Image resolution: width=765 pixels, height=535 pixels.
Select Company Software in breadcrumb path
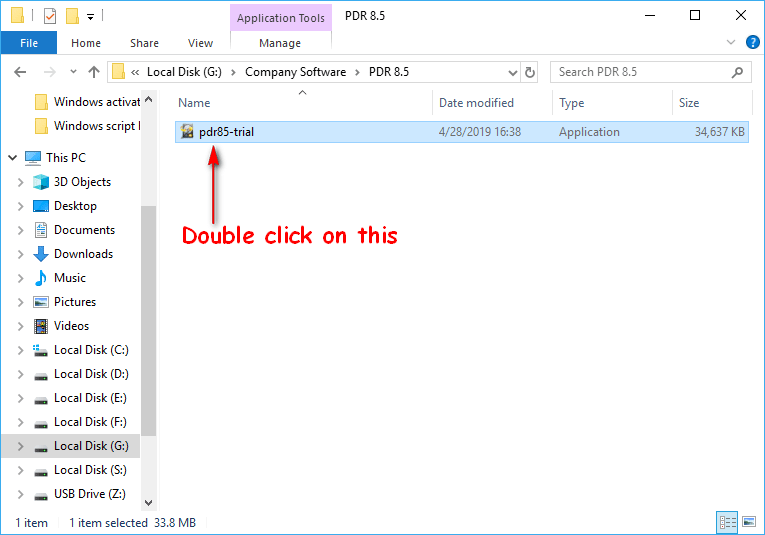coord(295,72)
